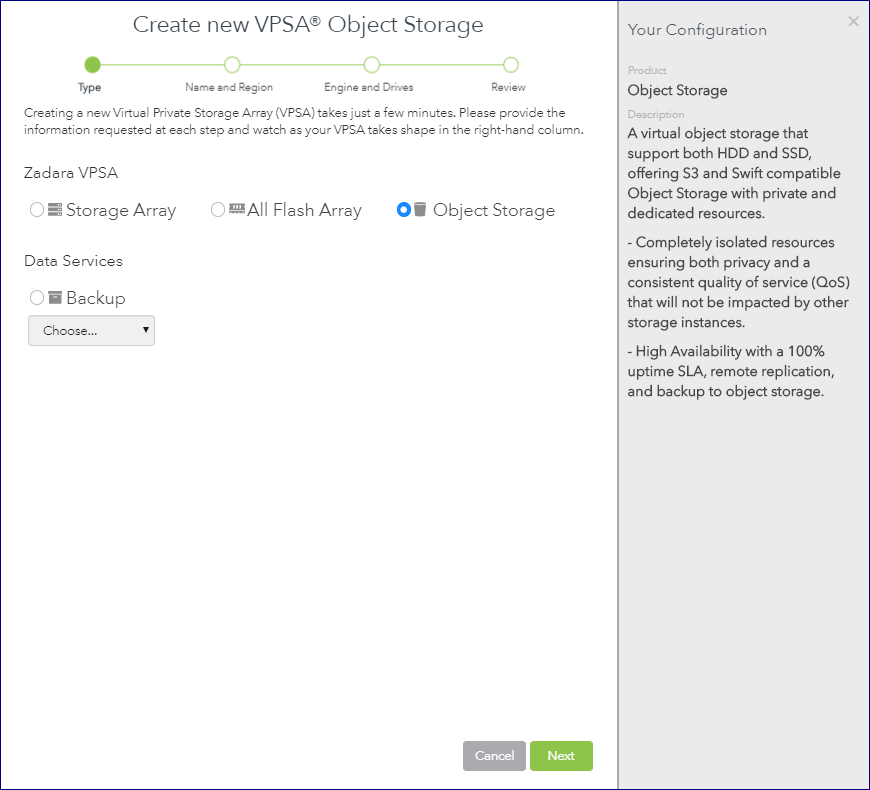Open the Choose... dropdown under Backup
Image resolution: width=870 pixels, height=790 pixels.
point(92,331)
